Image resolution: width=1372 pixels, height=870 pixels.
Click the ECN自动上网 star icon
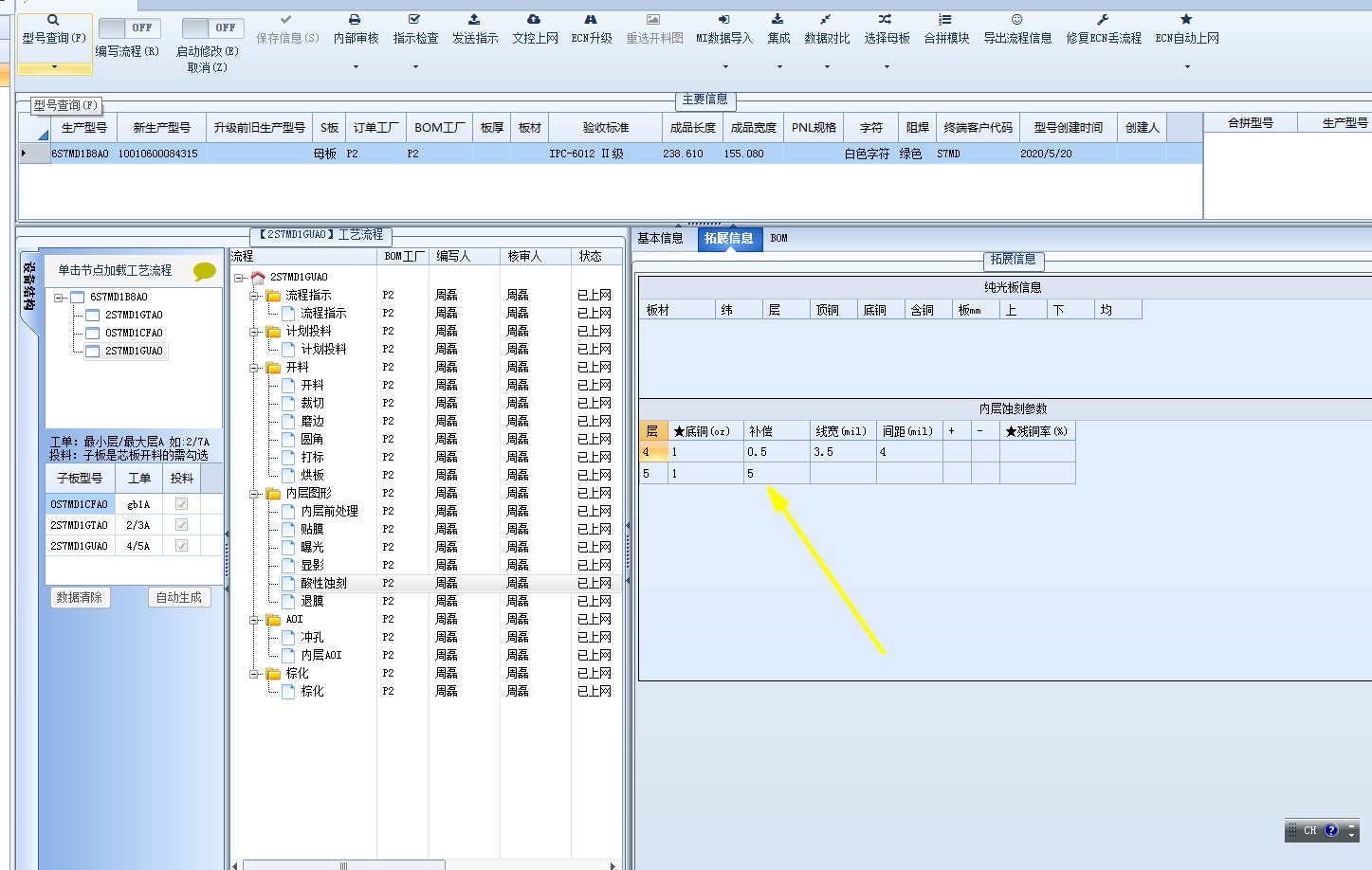[1186, 19]
